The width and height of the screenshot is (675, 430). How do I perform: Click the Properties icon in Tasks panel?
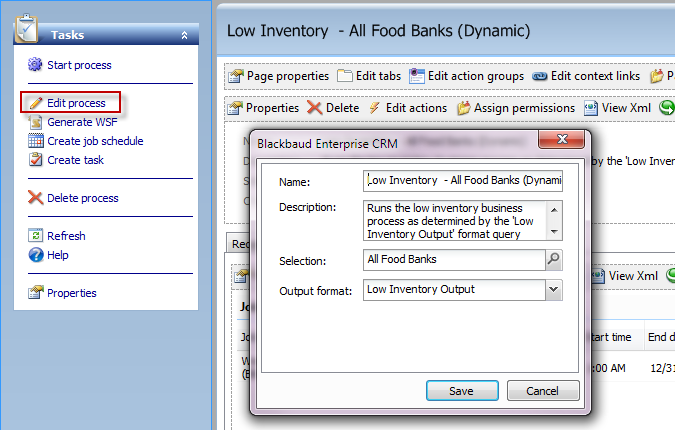pyautogui.click(x=36, y=293)
